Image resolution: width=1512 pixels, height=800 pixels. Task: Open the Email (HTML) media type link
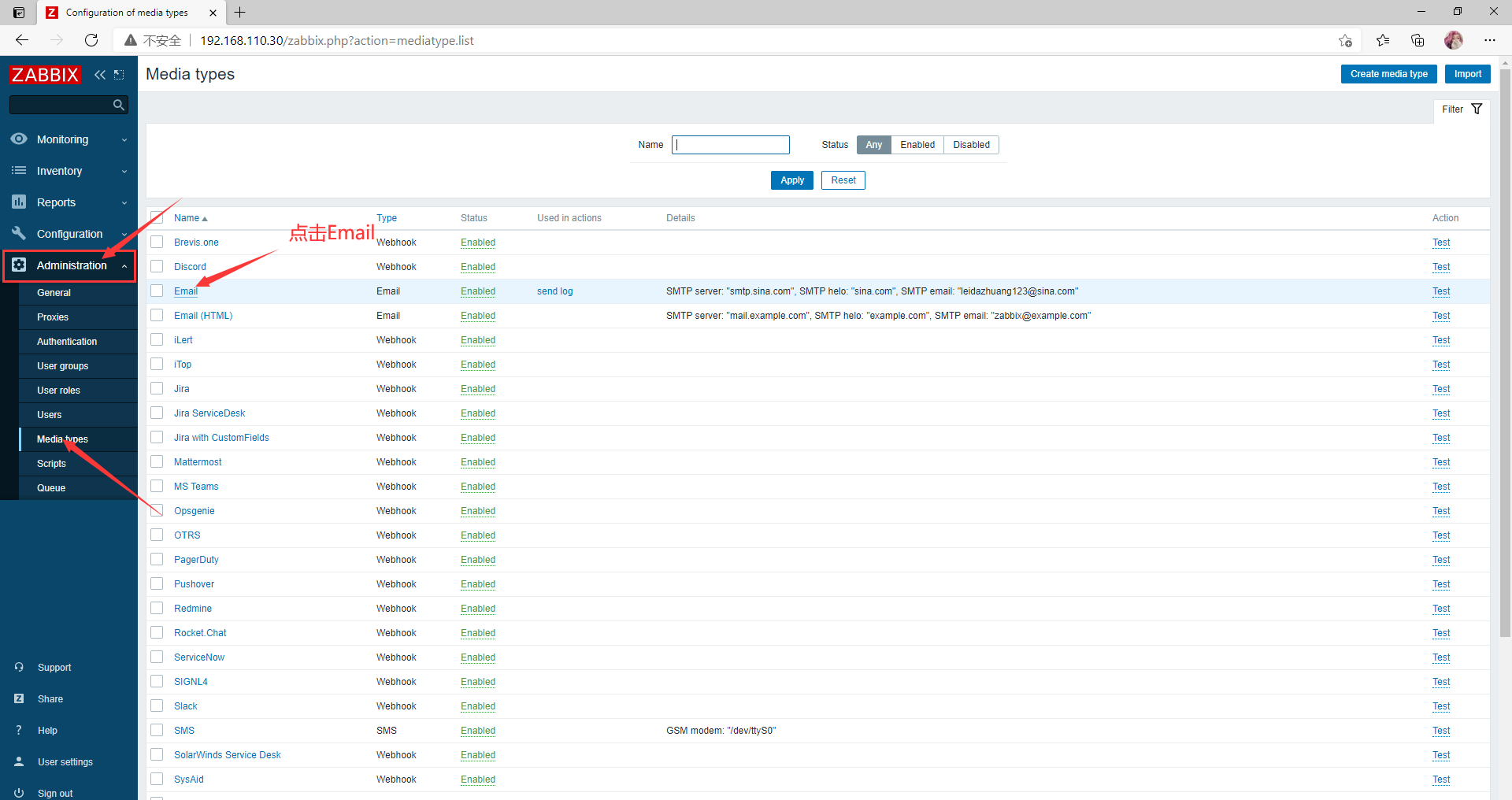click(203, 316)
